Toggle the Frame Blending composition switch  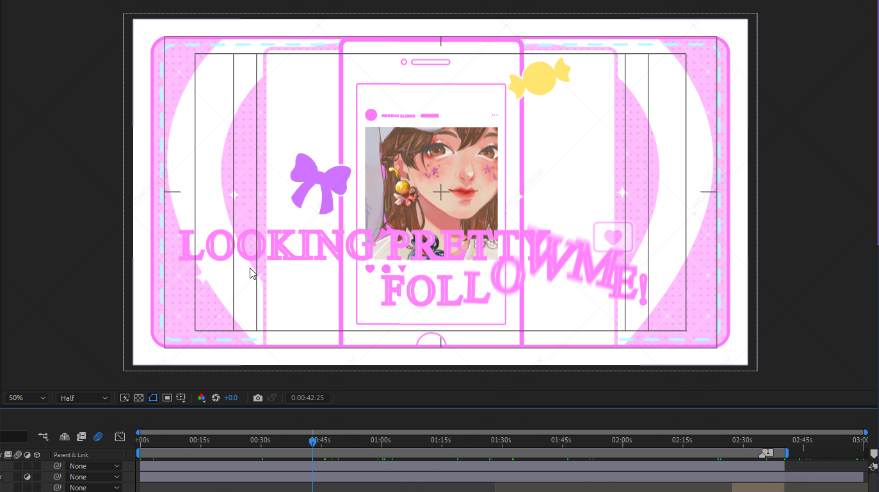pos(81,437)
